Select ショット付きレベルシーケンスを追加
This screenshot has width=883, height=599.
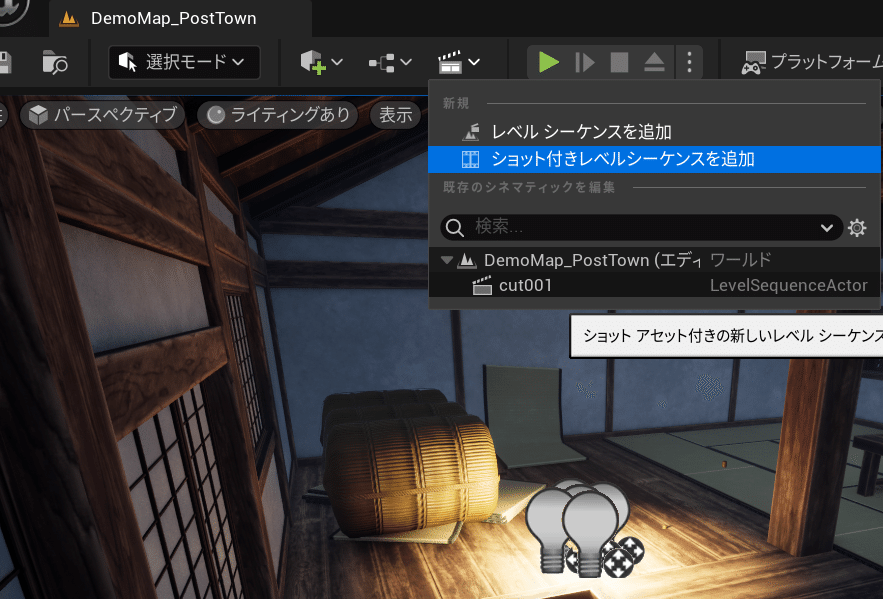tap(654, 159)
